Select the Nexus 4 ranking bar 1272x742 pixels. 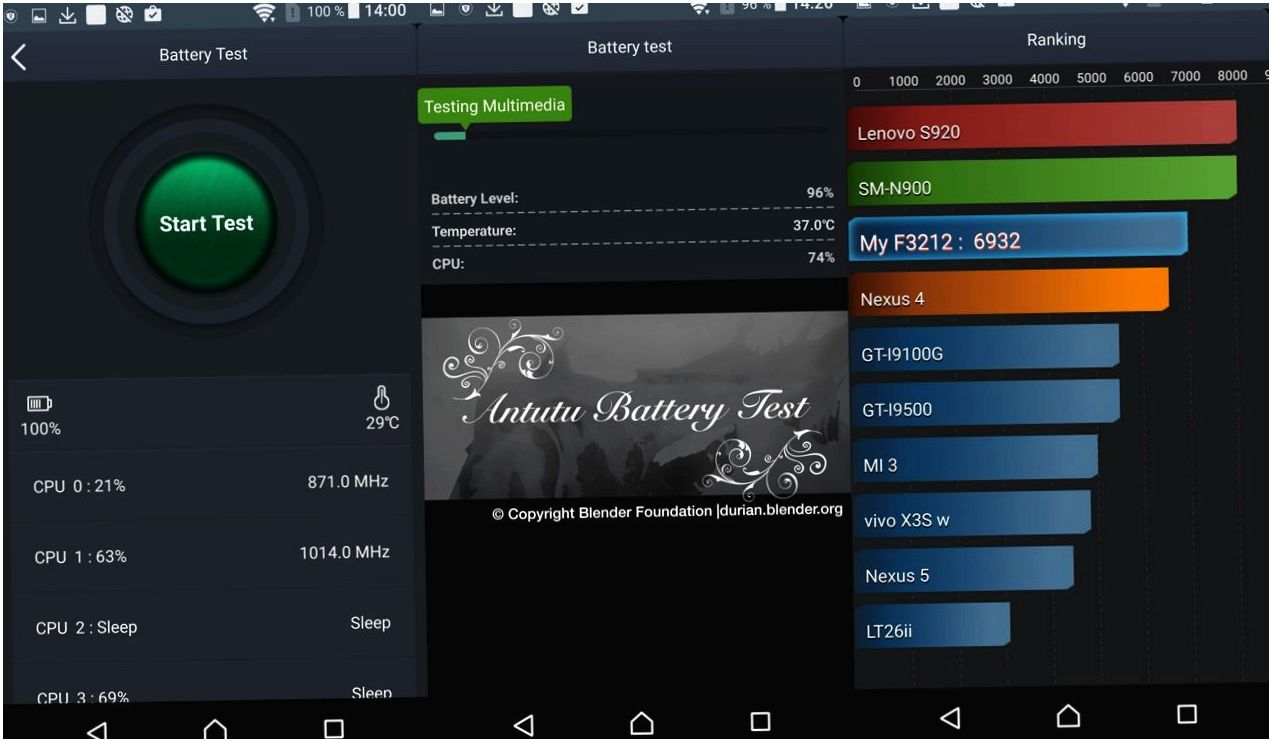(1009, 294)
